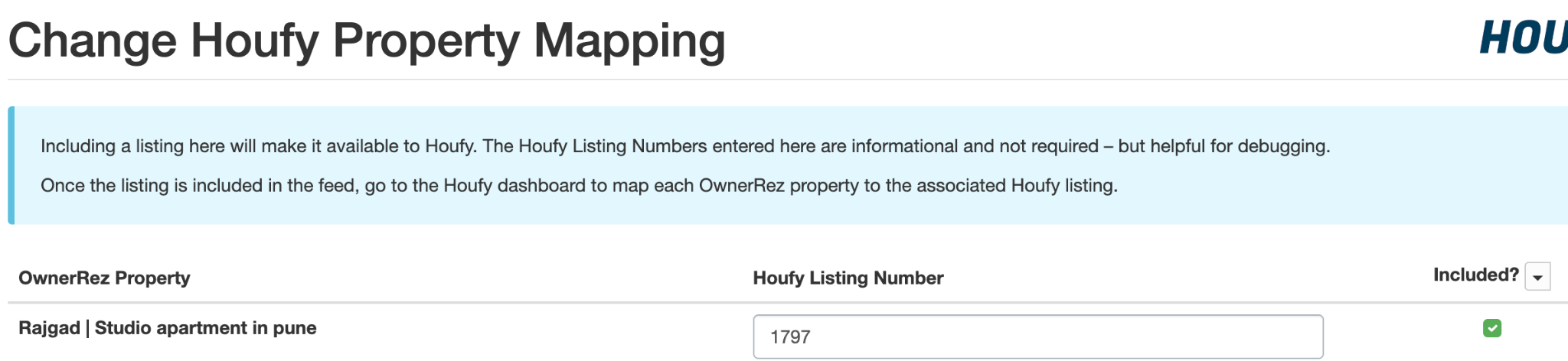Image resolution: width=1568 pixels, height=361 pixels.
Task: Uncheck the Rajgad property Included checkbox
Action: (x=1491, y=328)
